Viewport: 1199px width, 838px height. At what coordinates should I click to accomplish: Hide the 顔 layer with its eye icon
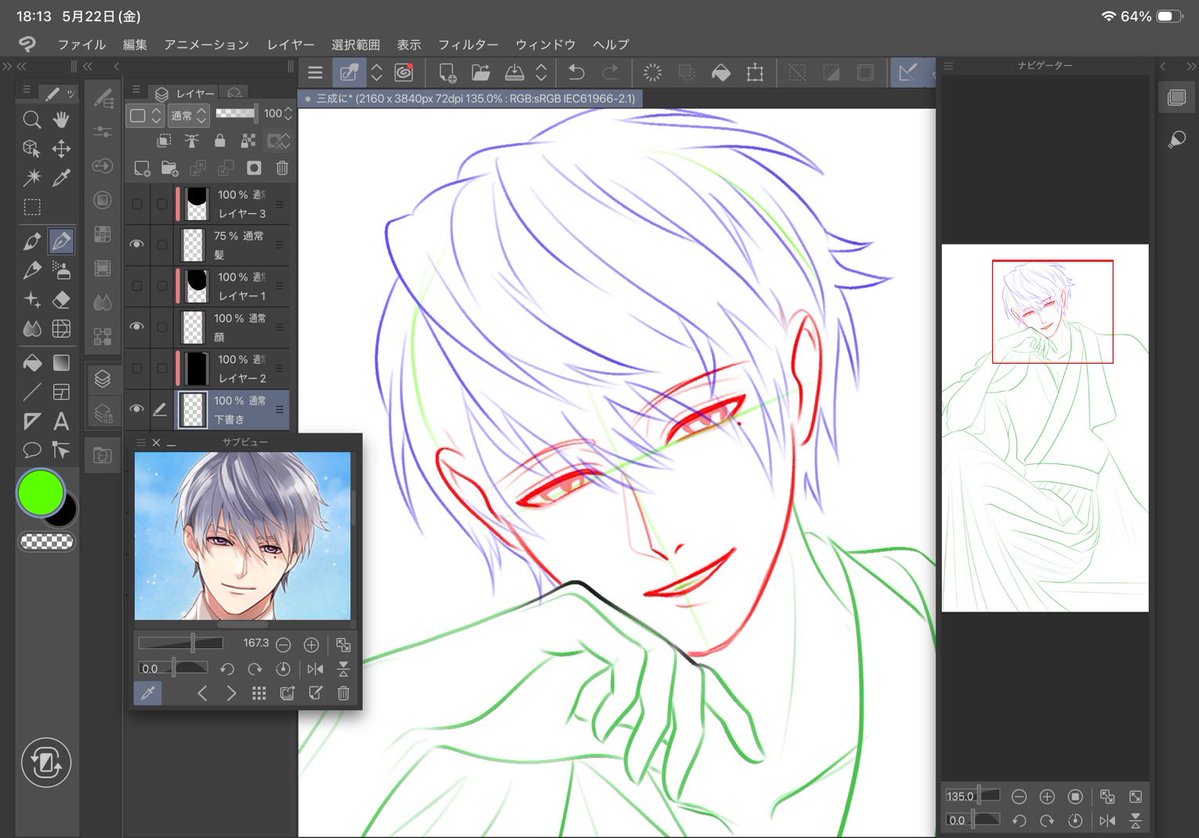(x=137, y=326)
